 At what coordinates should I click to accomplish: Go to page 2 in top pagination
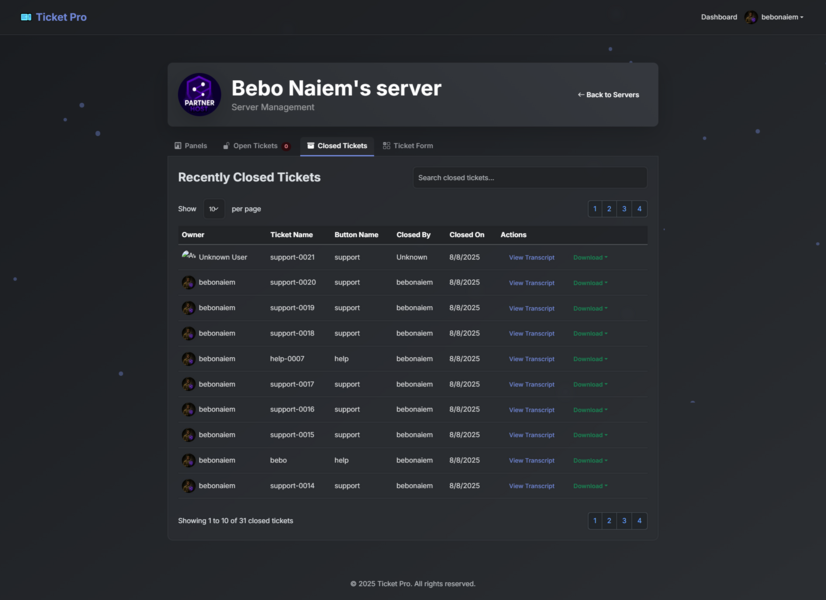coord(609,209)
